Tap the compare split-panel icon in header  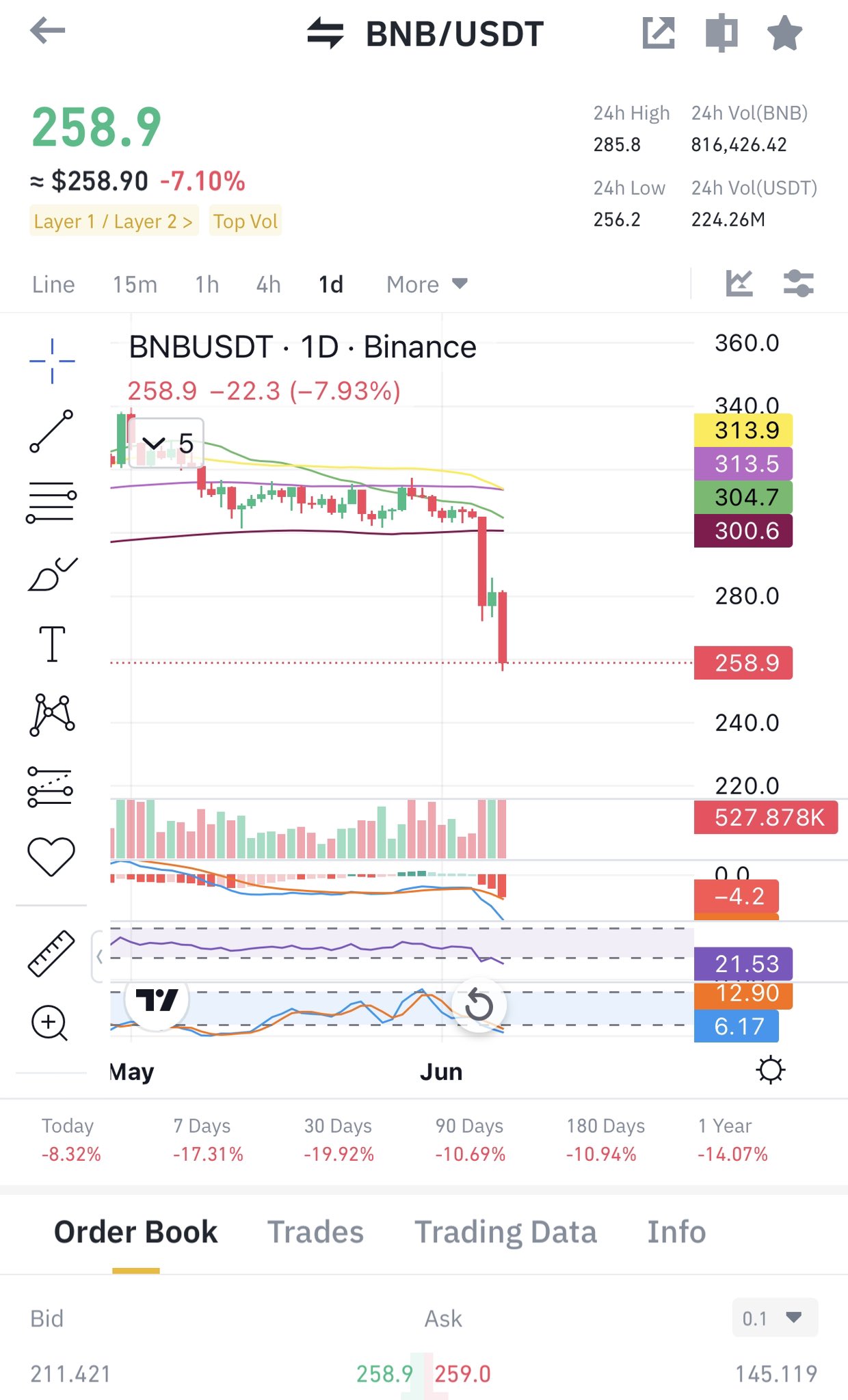click(x=721, y=33)
